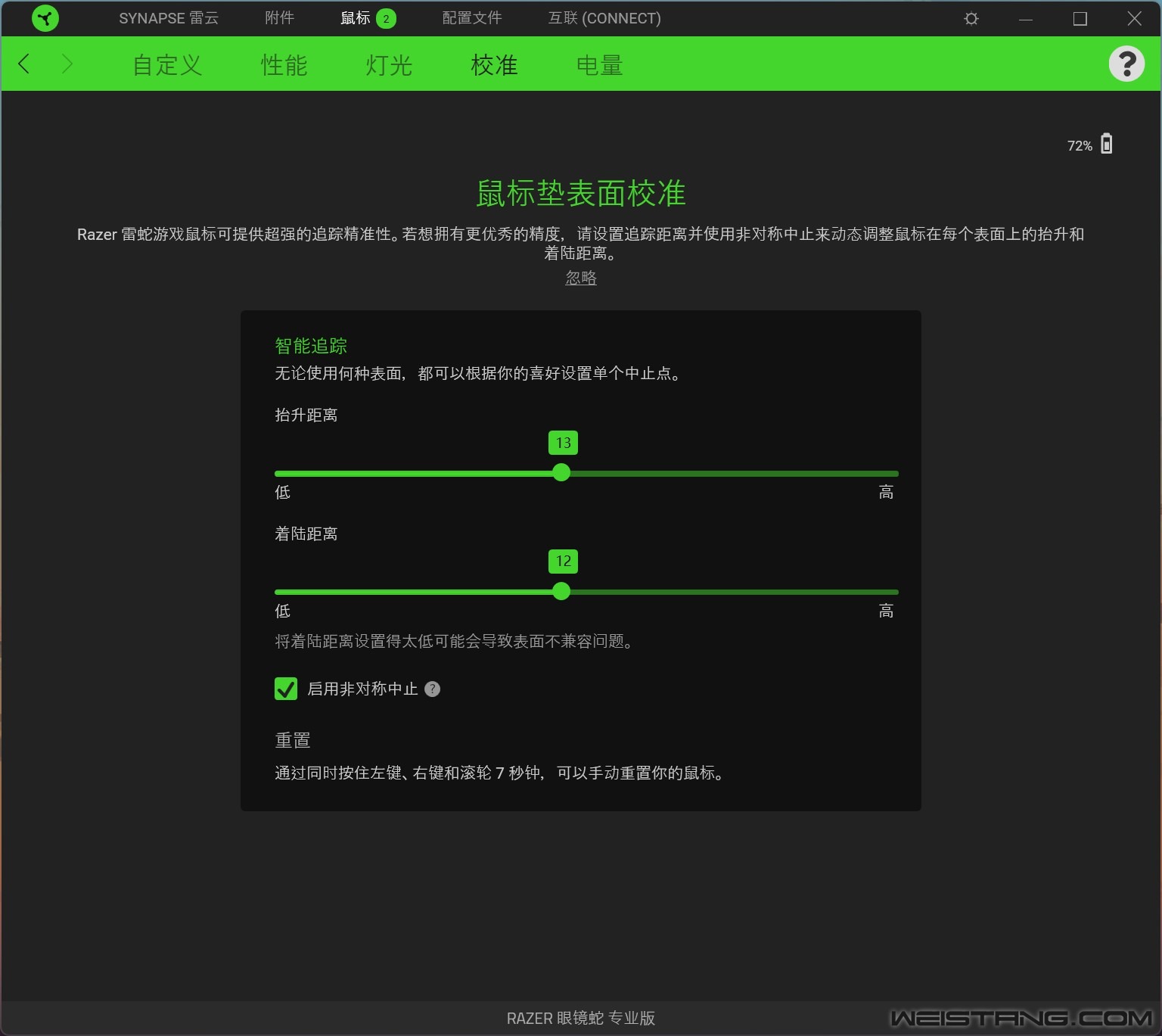Viewport: 1162px width, 1036px height.
Task: Select the 鼠标 tab
Action: click(x=355, y=18)
